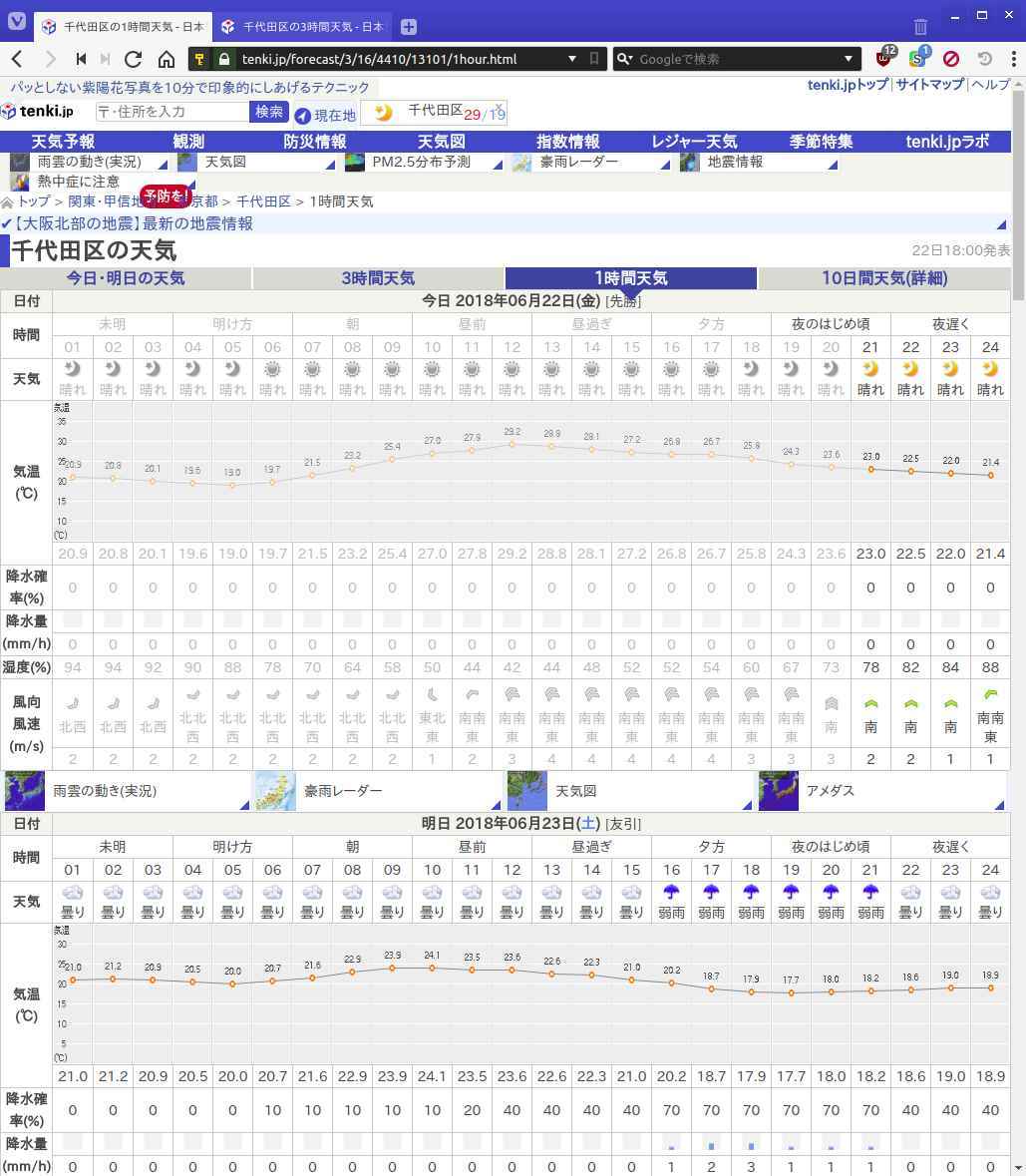Click the 検索 search button
The height and width of the screenshot is (1176, 1026).
coord(269,112)
